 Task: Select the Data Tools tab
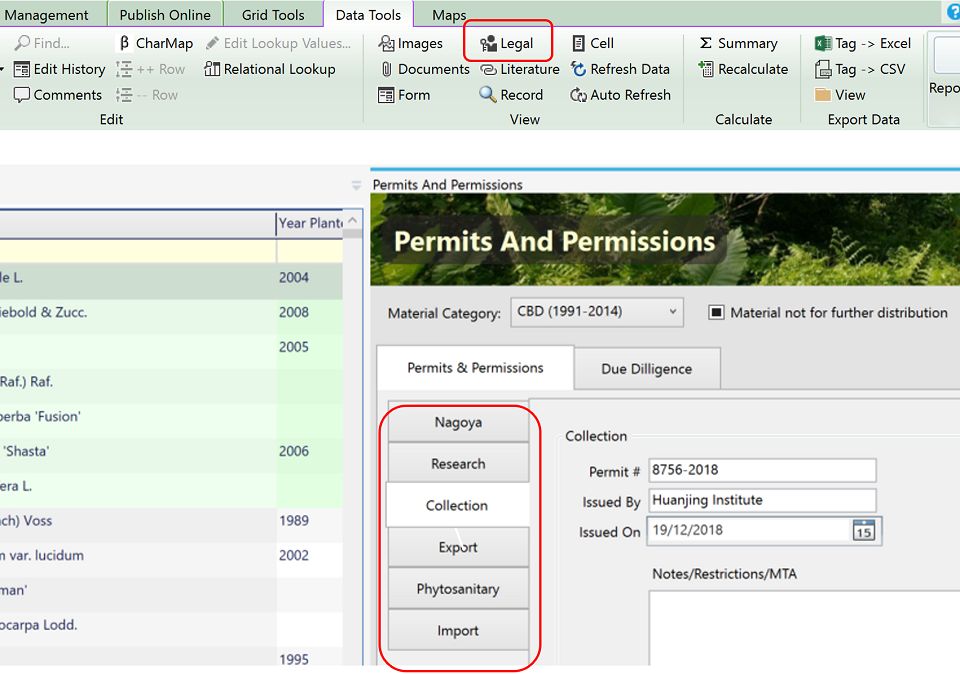click(x=368, y=15)
